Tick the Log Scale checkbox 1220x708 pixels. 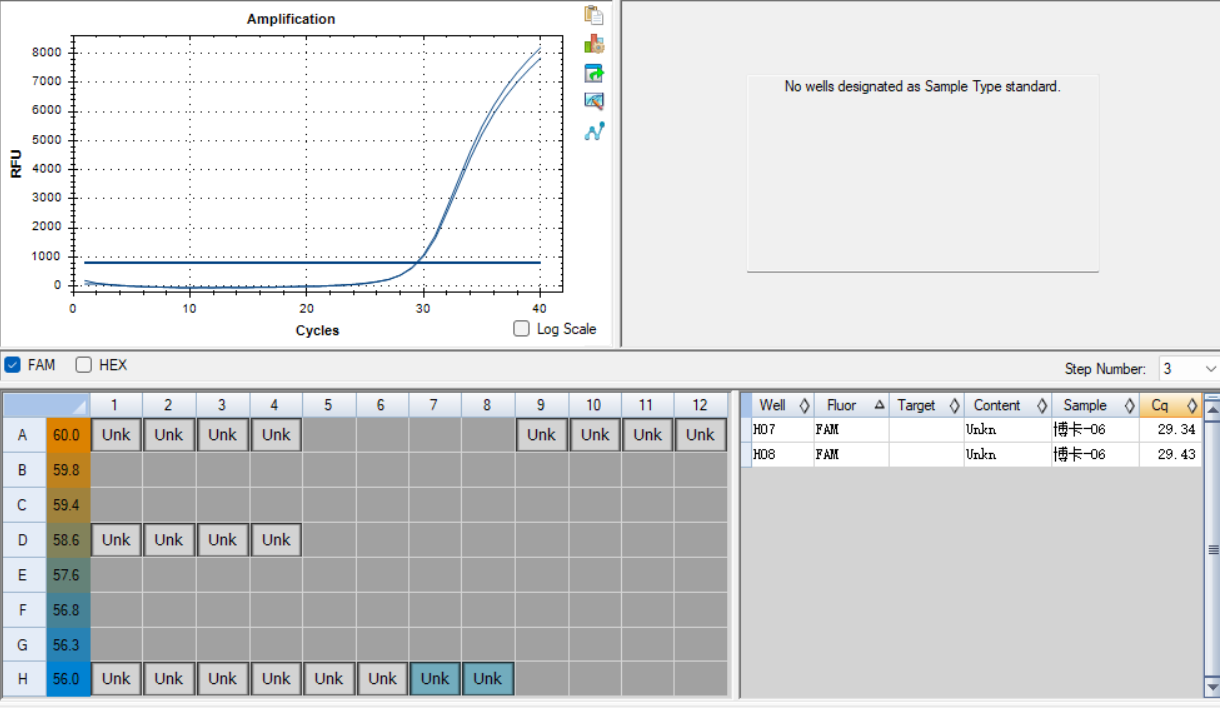click(x=521, y=328)
